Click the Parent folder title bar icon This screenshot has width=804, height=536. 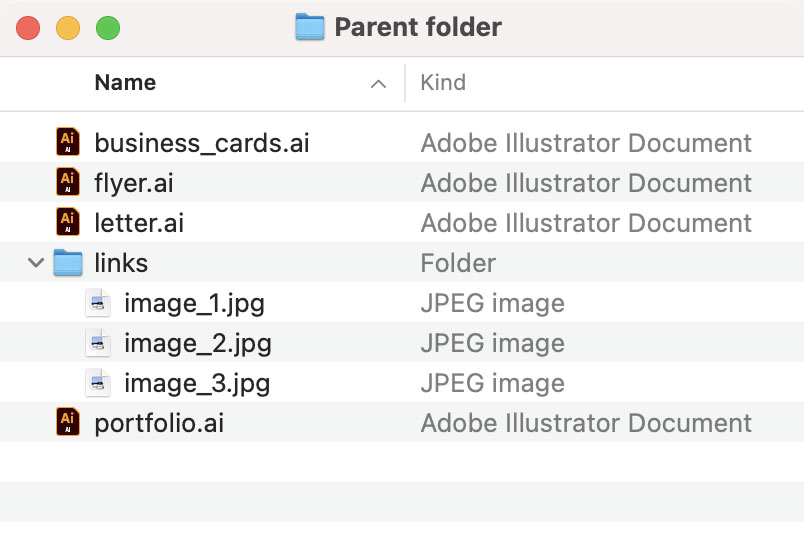click(310, 27)
